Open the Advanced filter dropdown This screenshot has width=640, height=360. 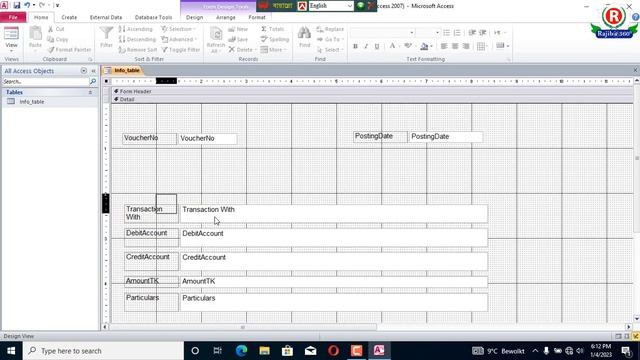[x=179, y=39]
